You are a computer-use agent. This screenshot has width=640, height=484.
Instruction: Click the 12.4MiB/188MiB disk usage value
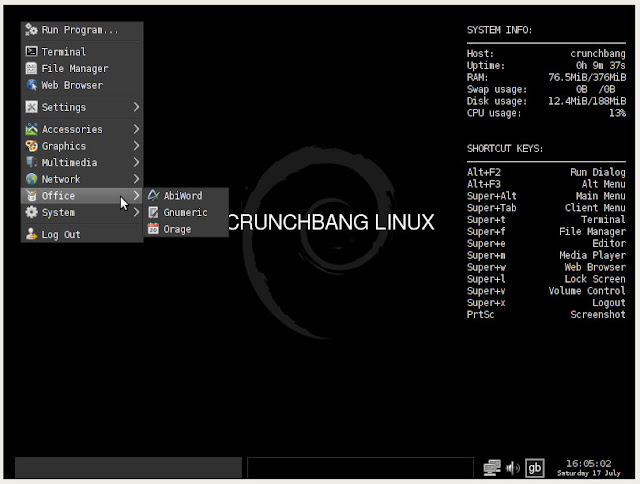pyautogui.click(x=587, y=101)
